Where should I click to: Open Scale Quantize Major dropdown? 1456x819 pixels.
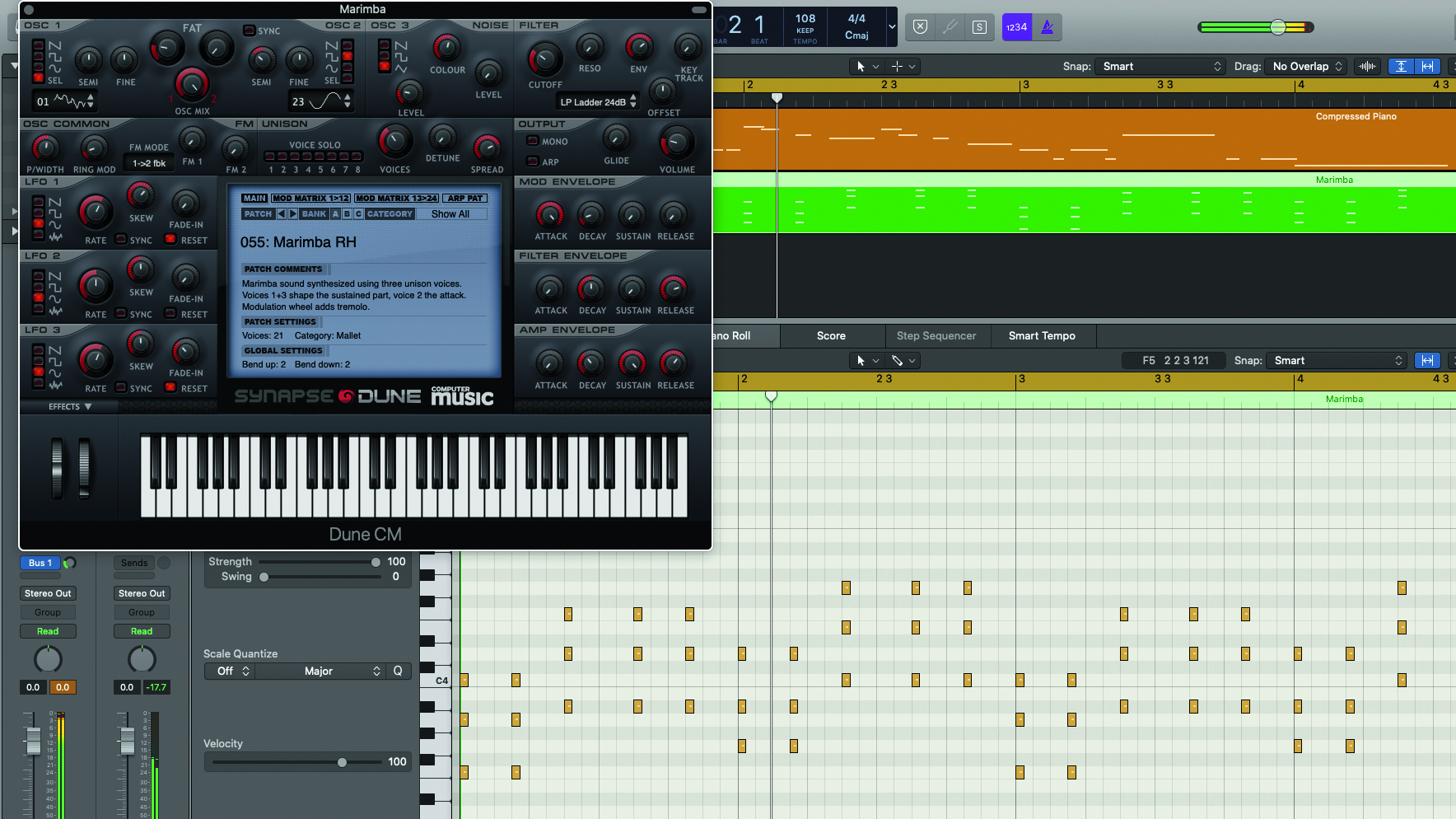[x=320, y=672]
